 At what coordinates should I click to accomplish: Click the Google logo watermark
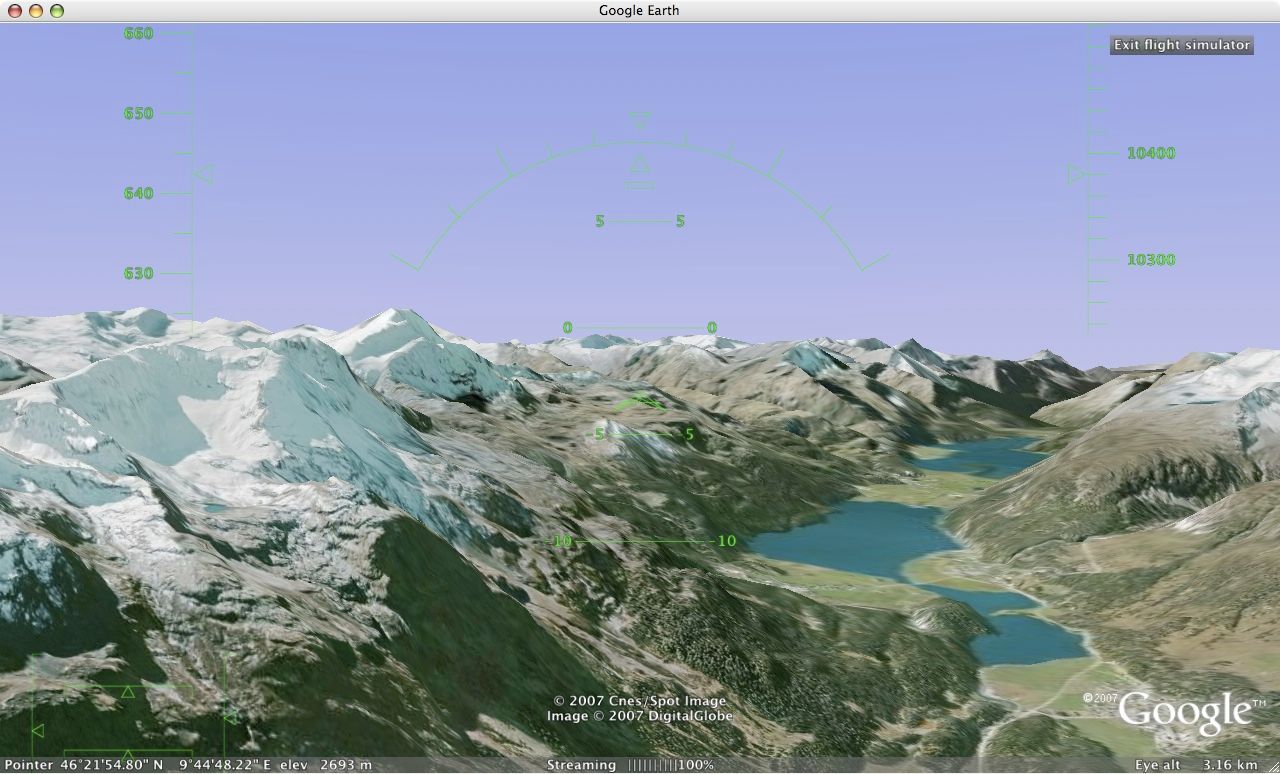point(1184,711)
